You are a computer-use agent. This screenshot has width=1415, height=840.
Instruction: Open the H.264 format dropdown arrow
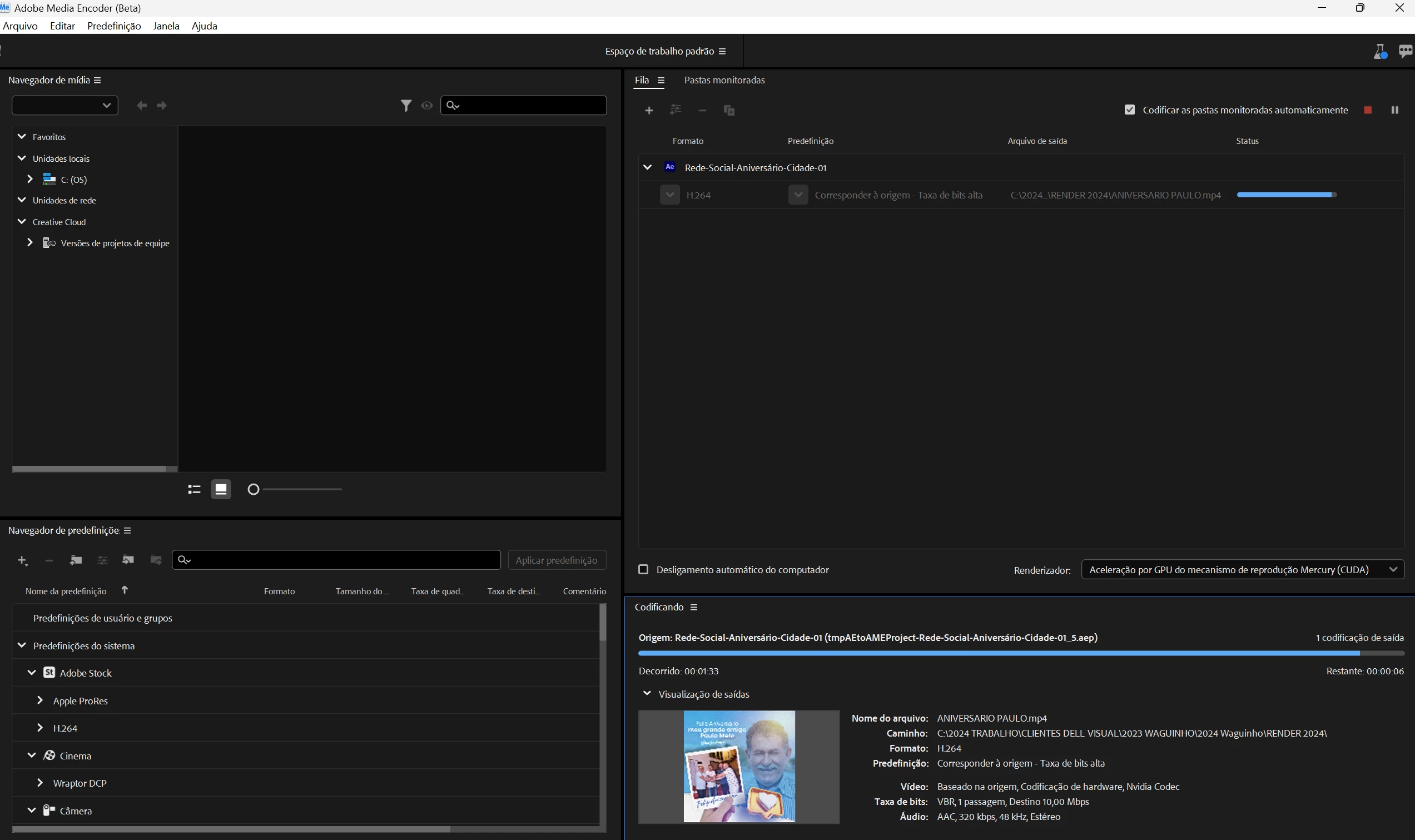click(x=669, y=195)
